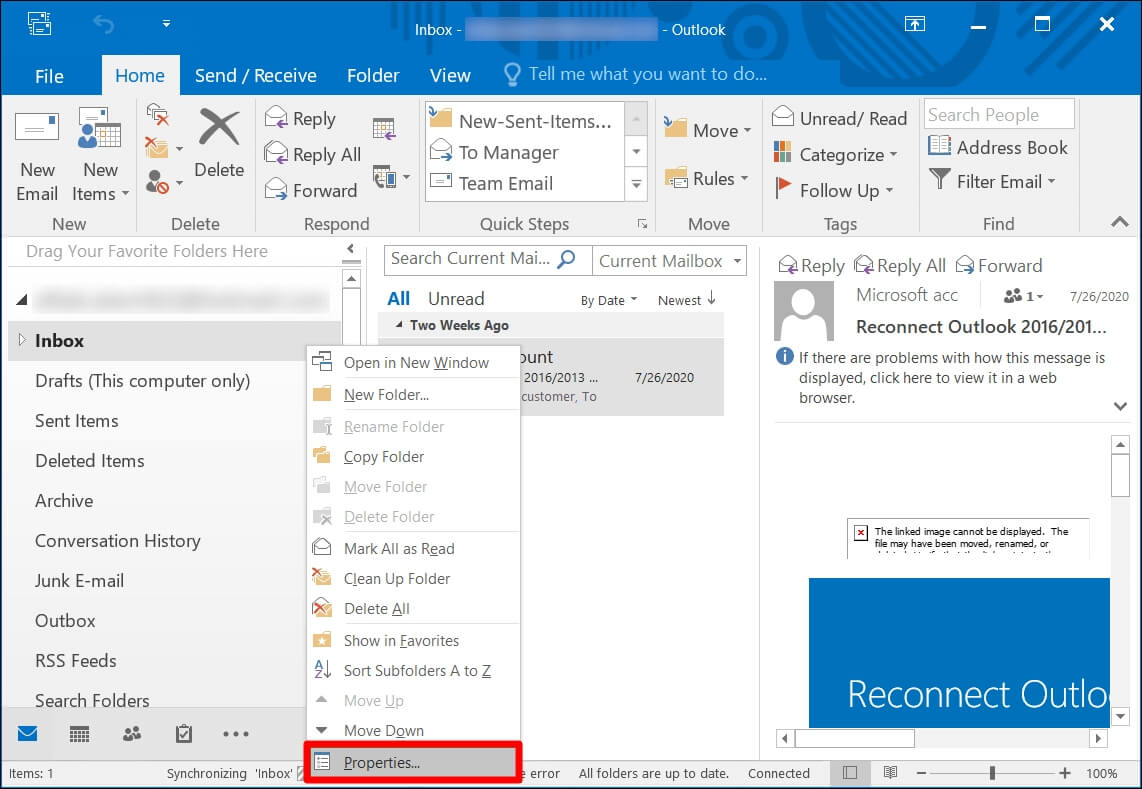The height and width of the screenshot is (789, 1142).
Task: Collapse the folder pane arrow
Action: [351, 249]
